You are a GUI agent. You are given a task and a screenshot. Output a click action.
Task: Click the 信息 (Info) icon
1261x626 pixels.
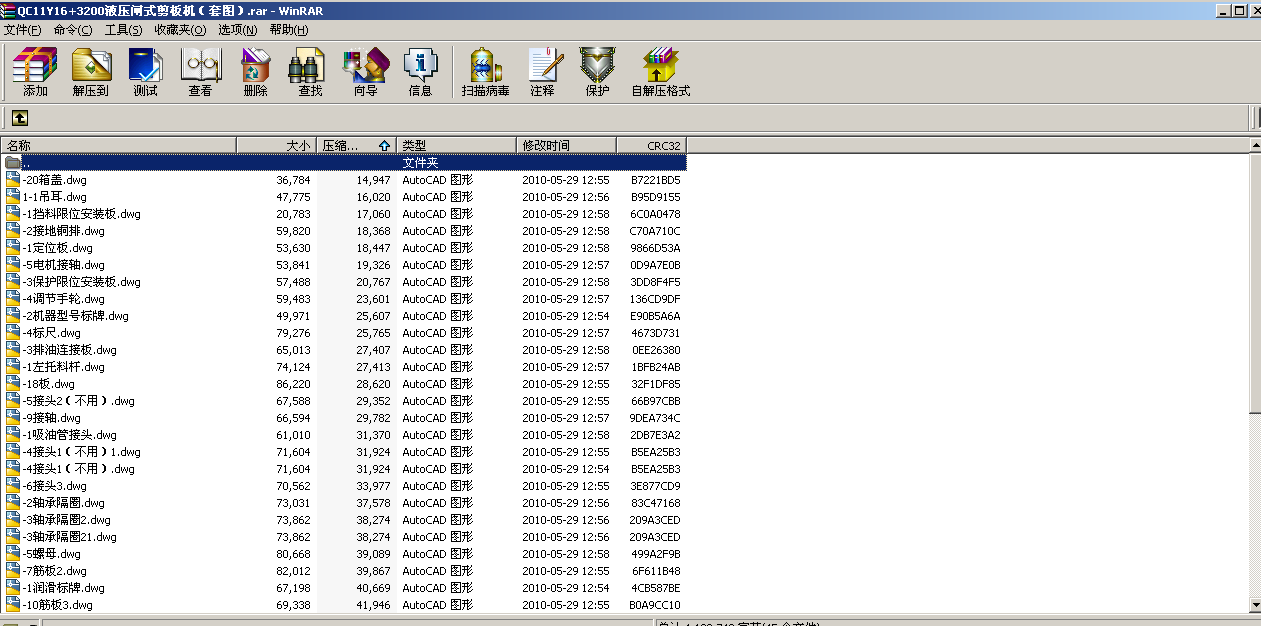[421, 72]
